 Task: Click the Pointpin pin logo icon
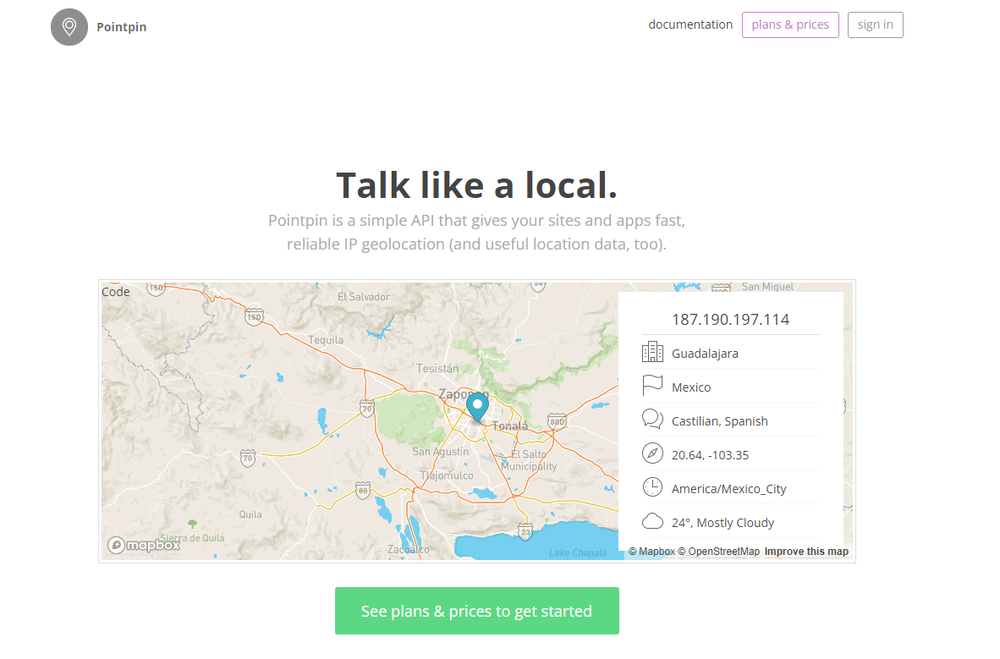tap(70, 27)
